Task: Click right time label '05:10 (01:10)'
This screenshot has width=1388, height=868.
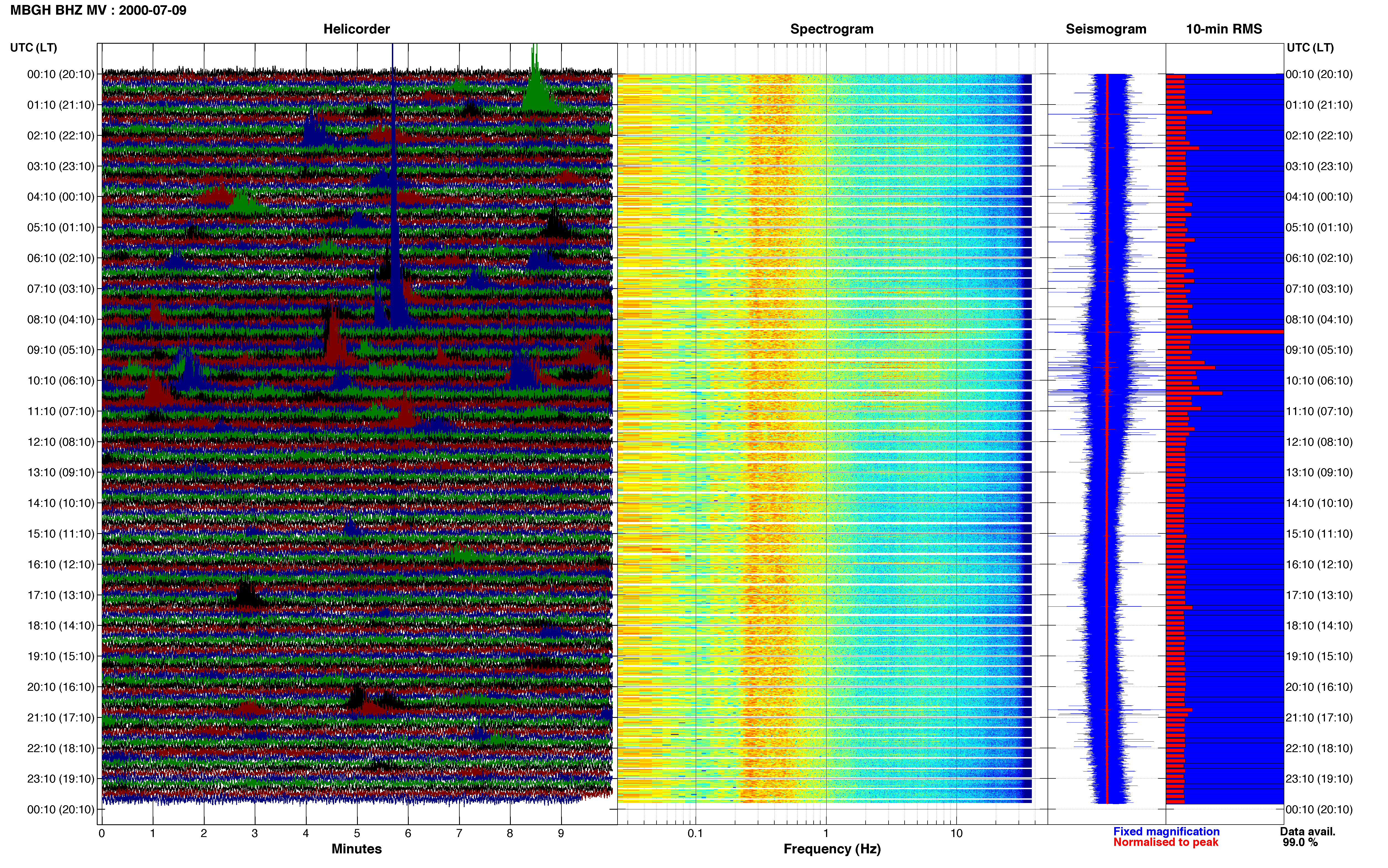Action: coord(1319,227)
